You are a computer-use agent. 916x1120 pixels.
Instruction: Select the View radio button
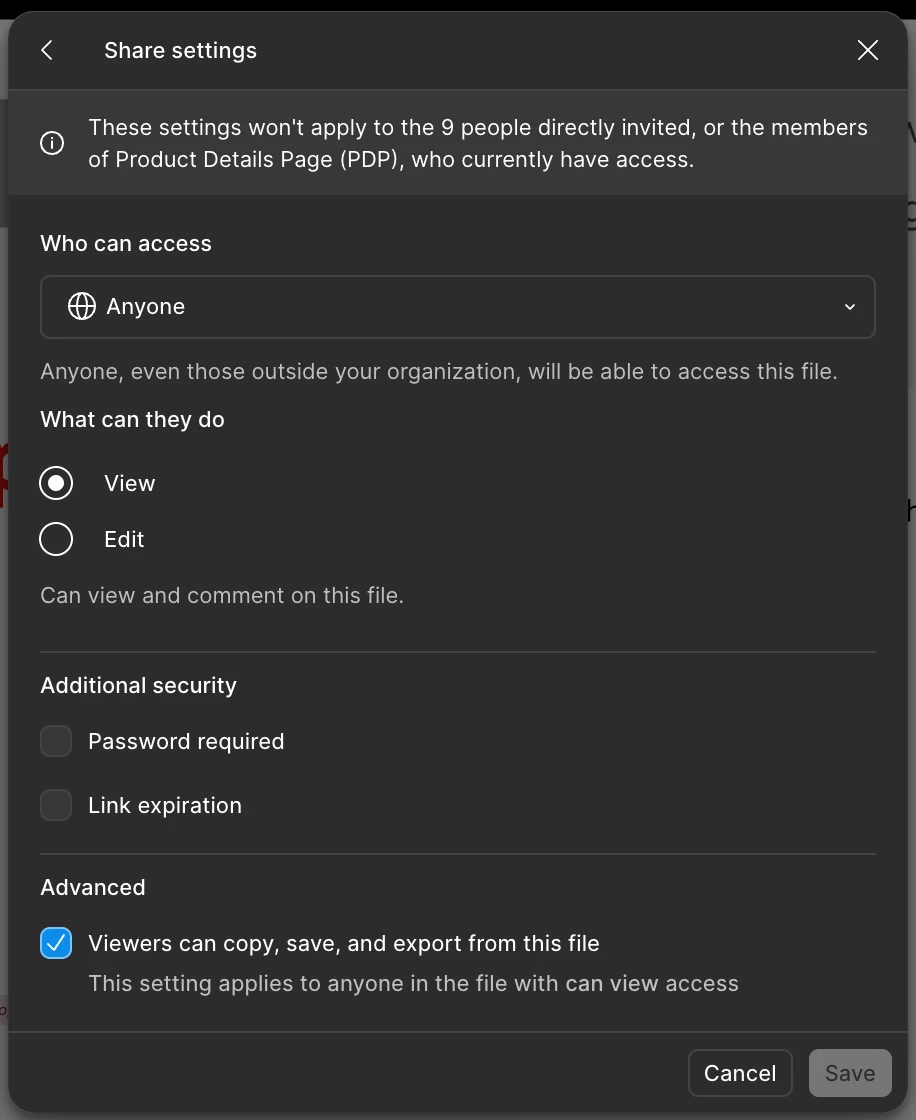point(56,484)
